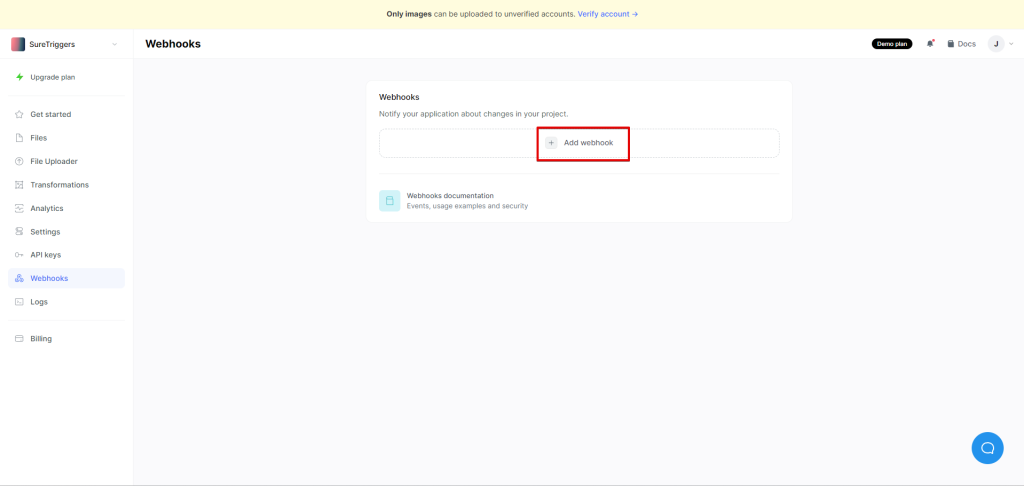Click the Analytics chart icon in sidebar

tap(19, 208)
